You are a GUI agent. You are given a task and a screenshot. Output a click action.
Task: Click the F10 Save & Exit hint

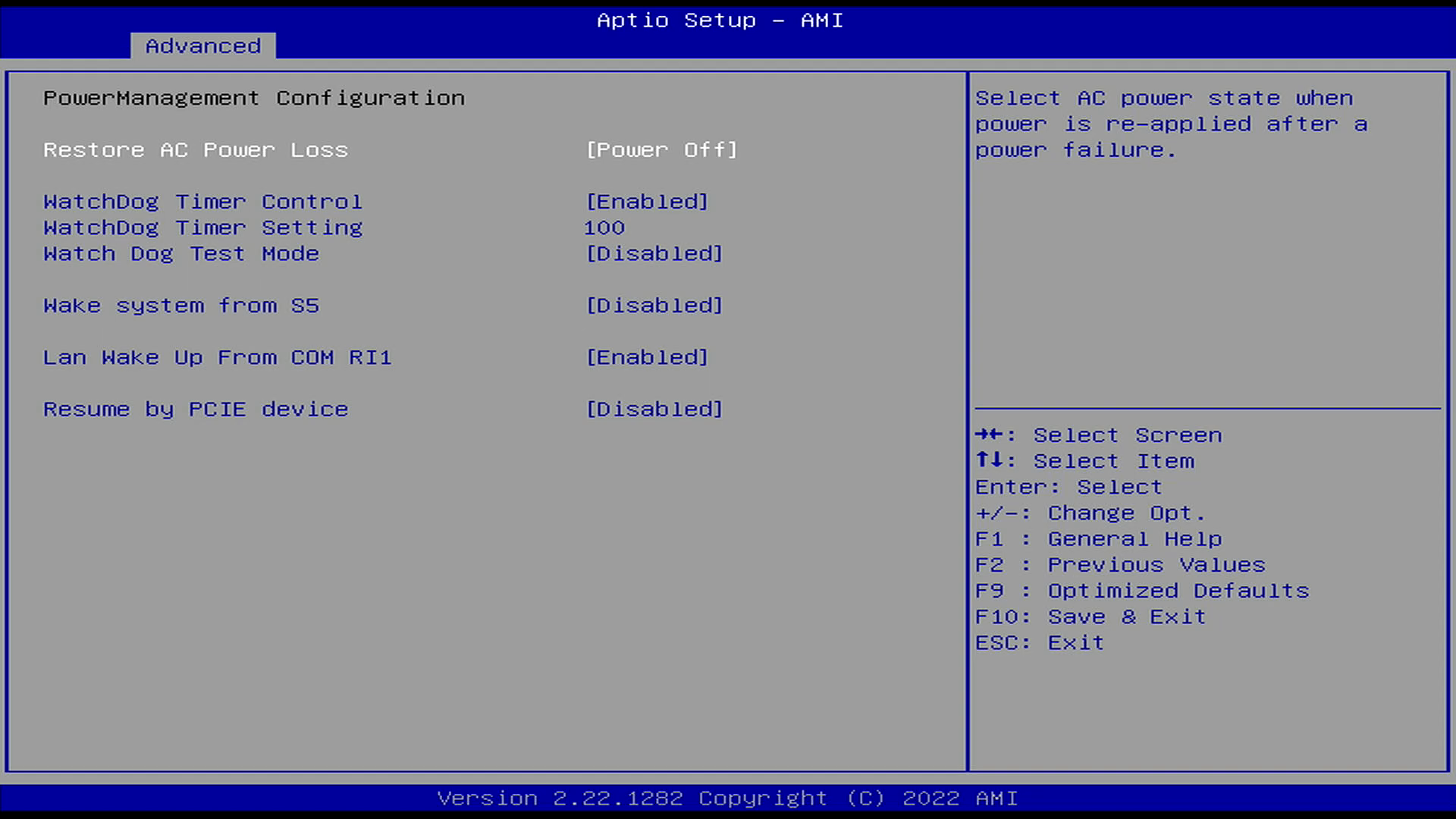click(1090, 617)
